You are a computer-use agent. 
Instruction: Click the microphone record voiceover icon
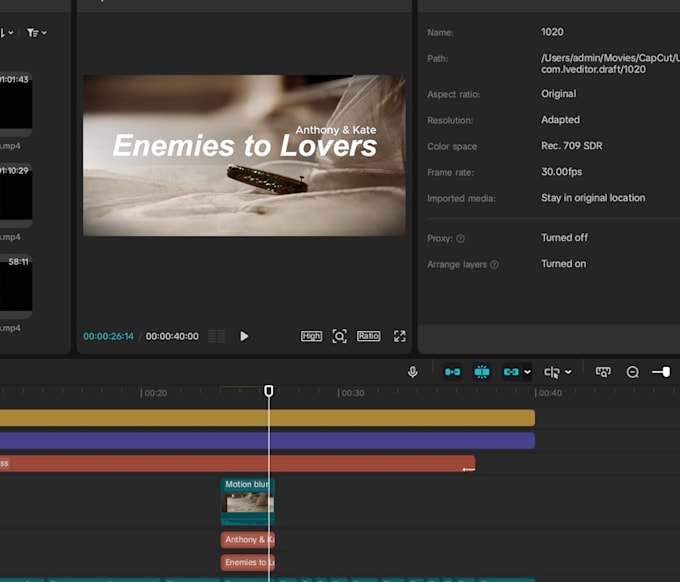(x=412, y=372)
